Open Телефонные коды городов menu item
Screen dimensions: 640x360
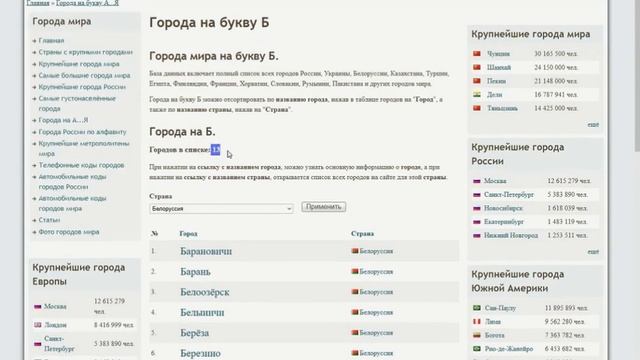[81, 165]
